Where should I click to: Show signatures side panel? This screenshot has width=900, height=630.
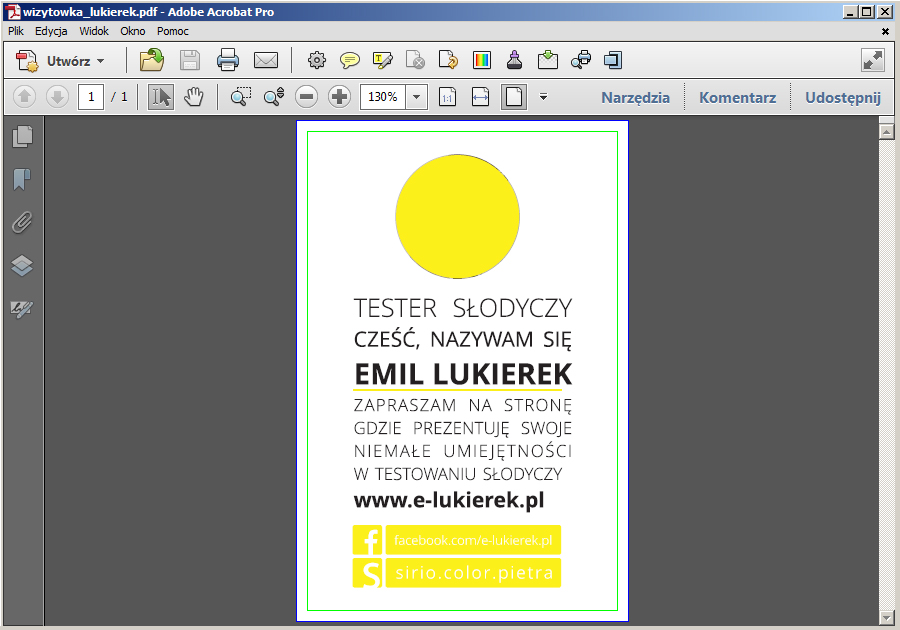pos(22,309)
